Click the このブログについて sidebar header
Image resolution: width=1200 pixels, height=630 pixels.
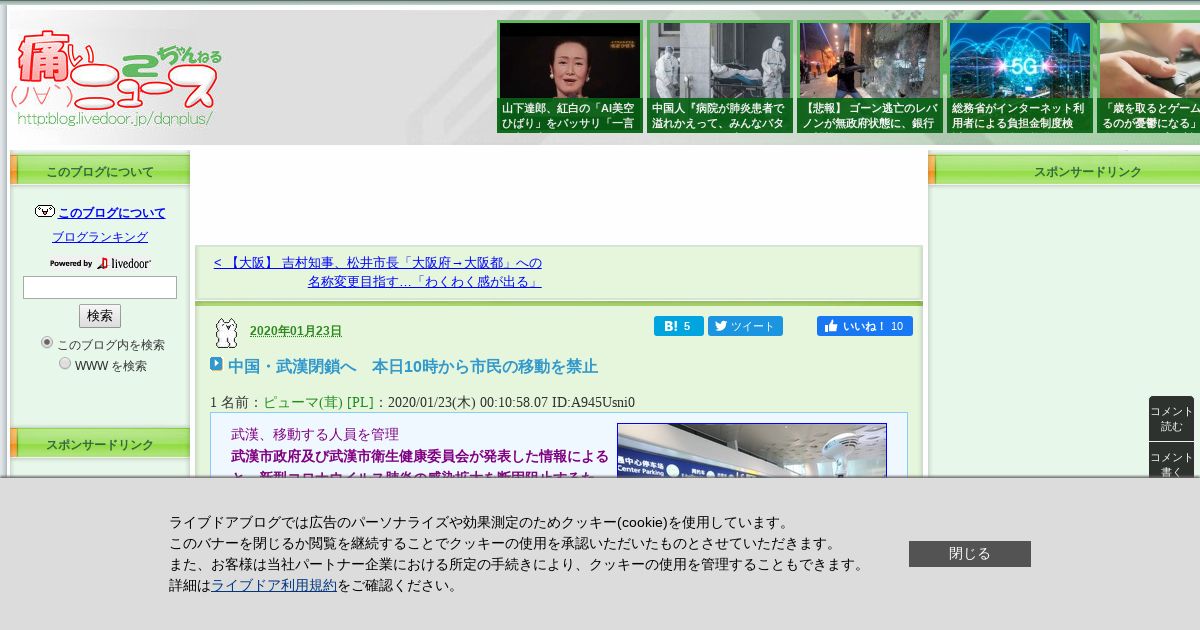(x=100, y=171)
